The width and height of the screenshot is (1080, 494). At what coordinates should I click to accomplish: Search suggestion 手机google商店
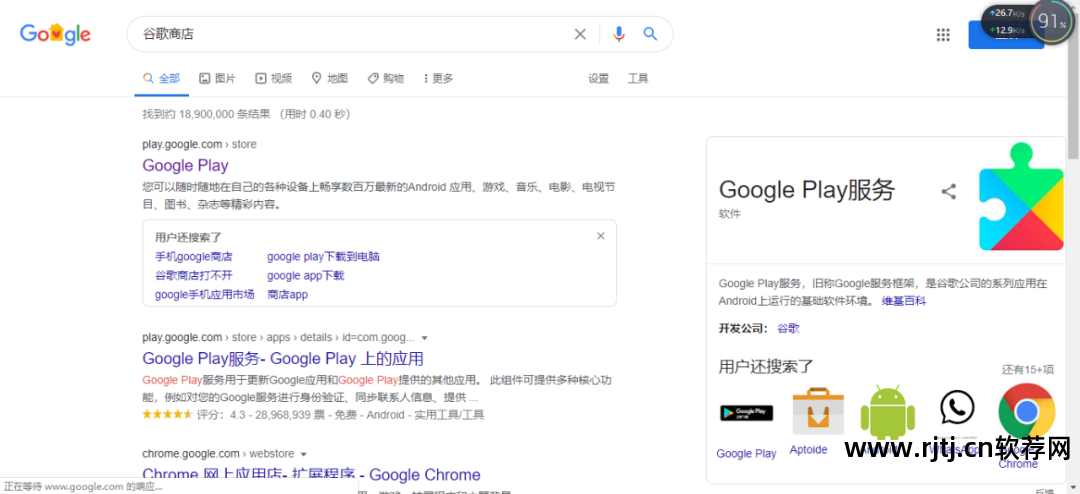[194, 256]
